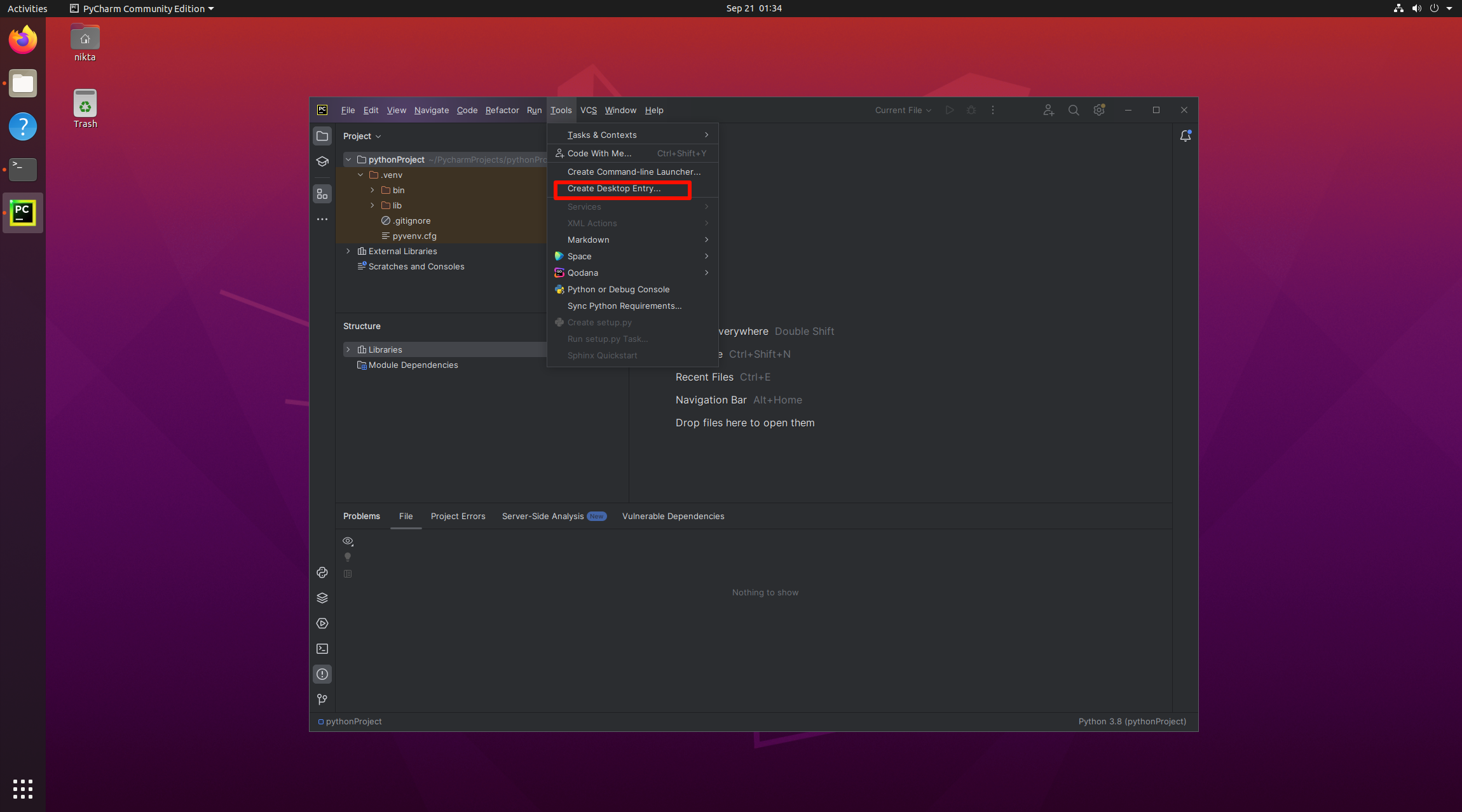Toggle the eye view options in Problems
Screen dimensions: 1462x812
coord(348,541)
